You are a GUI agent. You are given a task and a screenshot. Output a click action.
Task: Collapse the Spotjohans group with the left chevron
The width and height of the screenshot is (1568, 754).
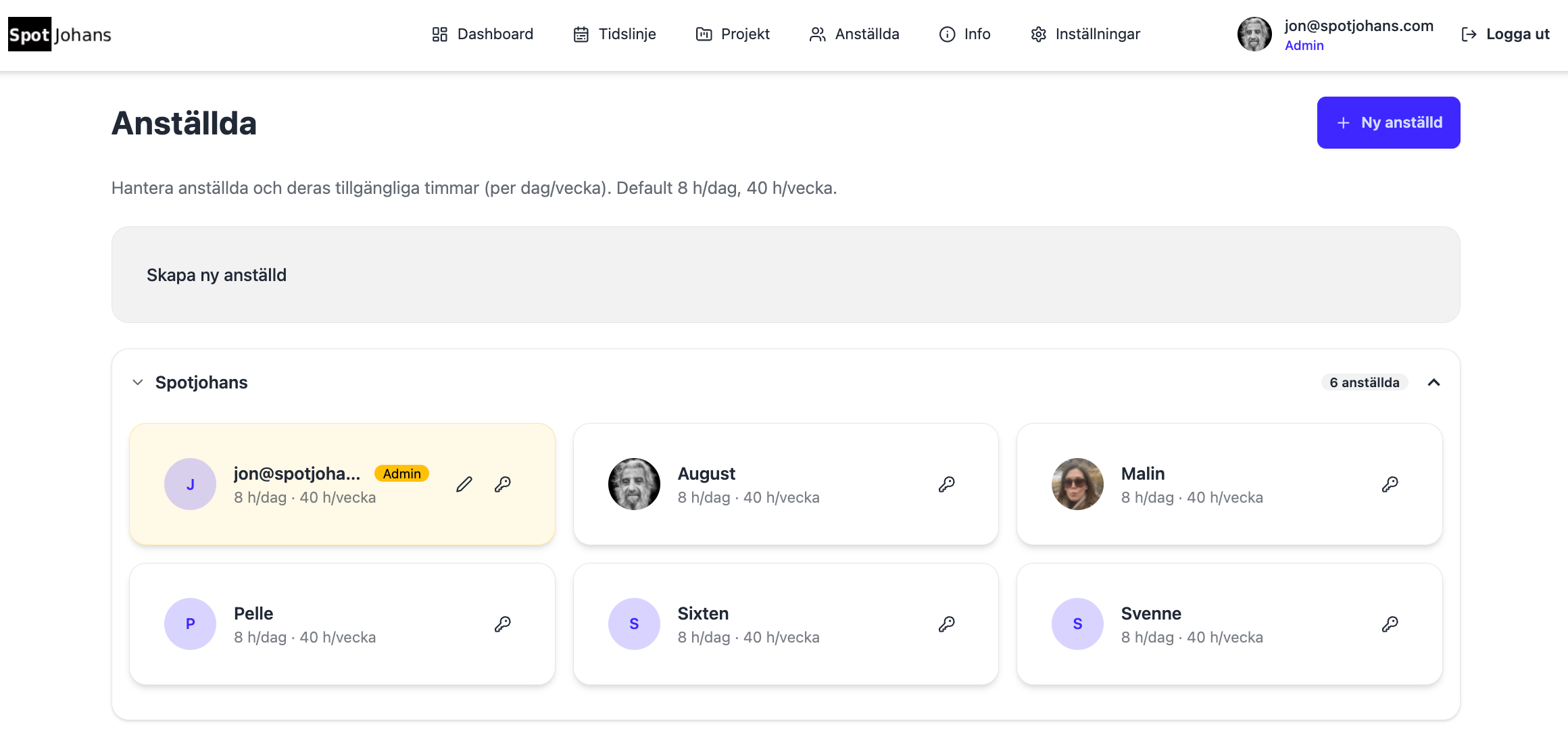(x=138, y=382)
